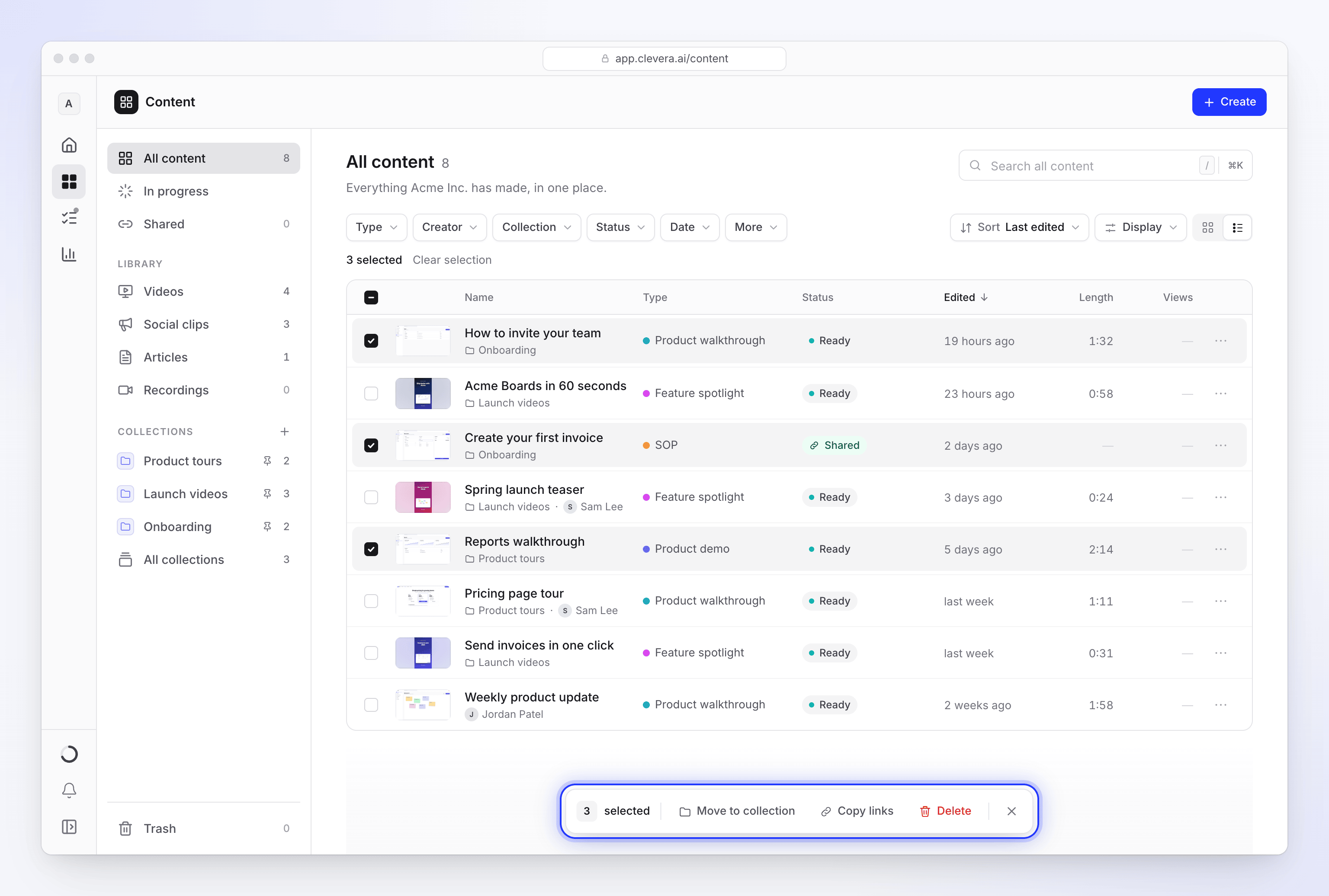
Task: Click the workspace avatar labeled A
Action: (69, 103)
